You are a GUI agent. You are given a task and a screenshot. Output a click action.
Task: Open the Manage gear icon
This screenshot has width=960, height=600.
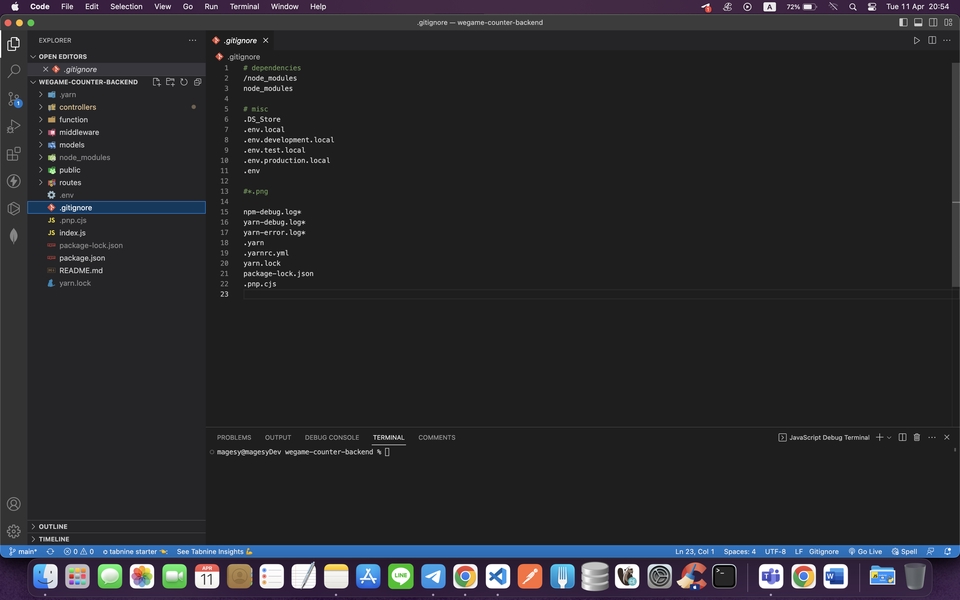pos(13,531)
